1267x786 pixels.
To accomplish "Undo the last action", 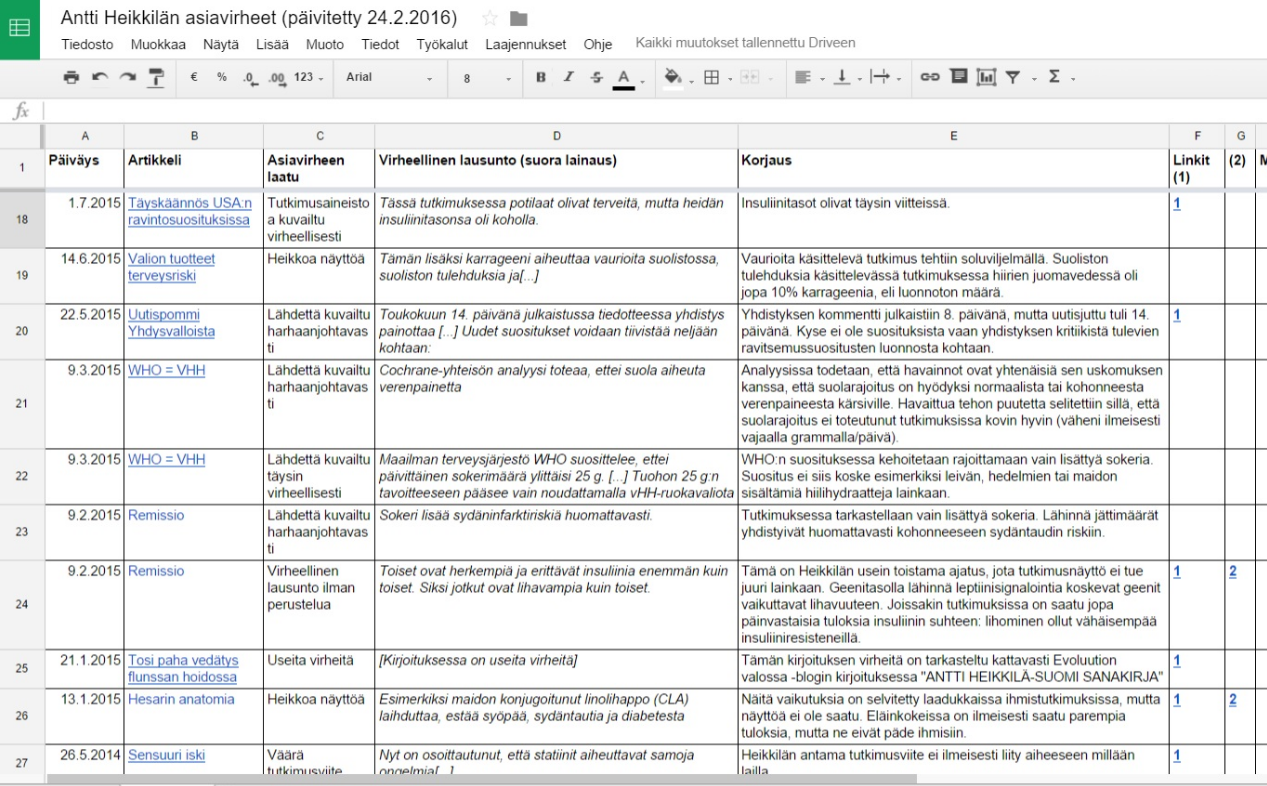I will tap(99, 77).
